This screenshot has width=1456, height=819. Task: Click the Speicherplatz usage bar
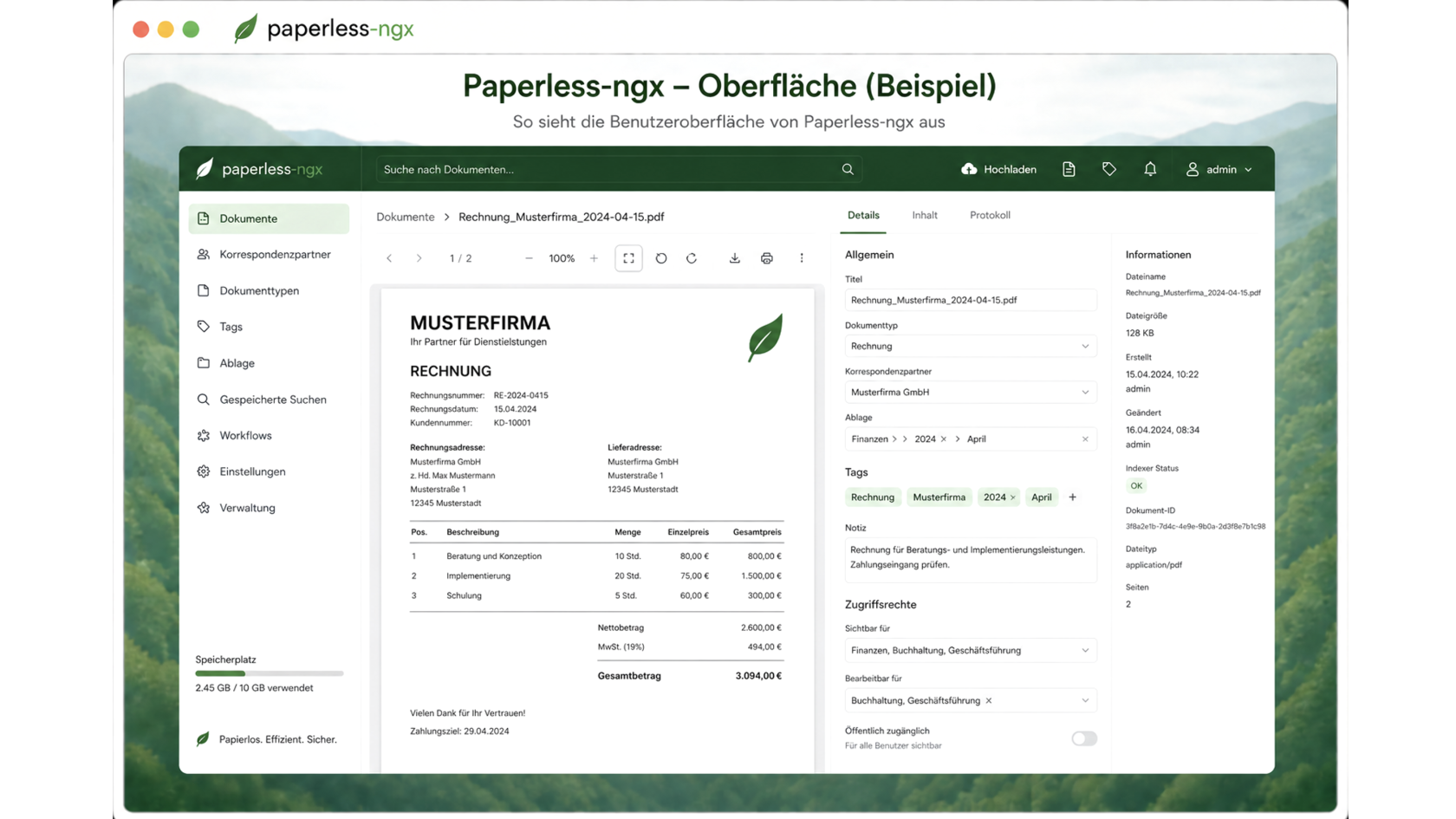269,673
